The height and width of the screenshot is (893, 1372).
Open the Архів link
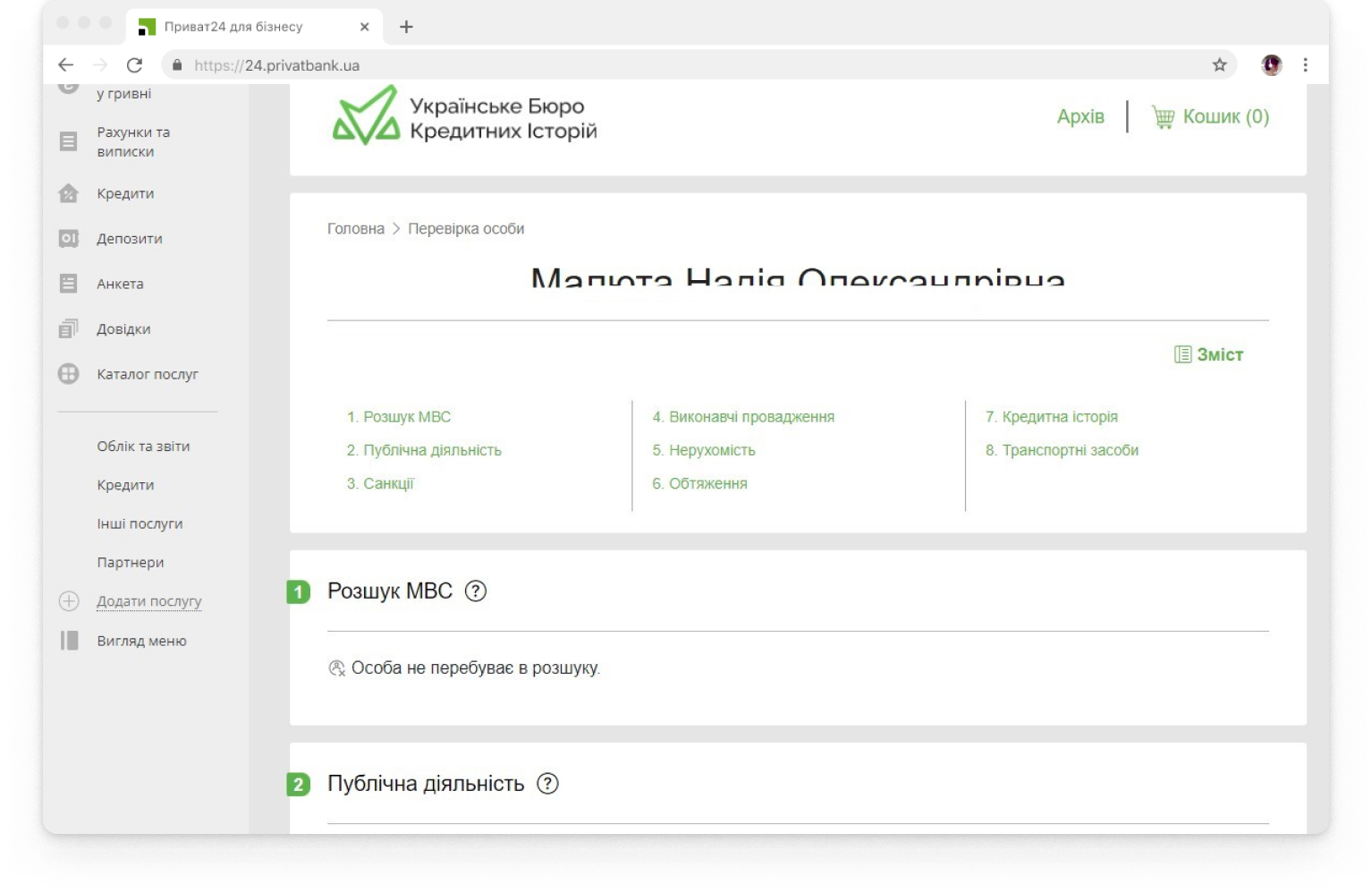click(x=1080, y=117)
